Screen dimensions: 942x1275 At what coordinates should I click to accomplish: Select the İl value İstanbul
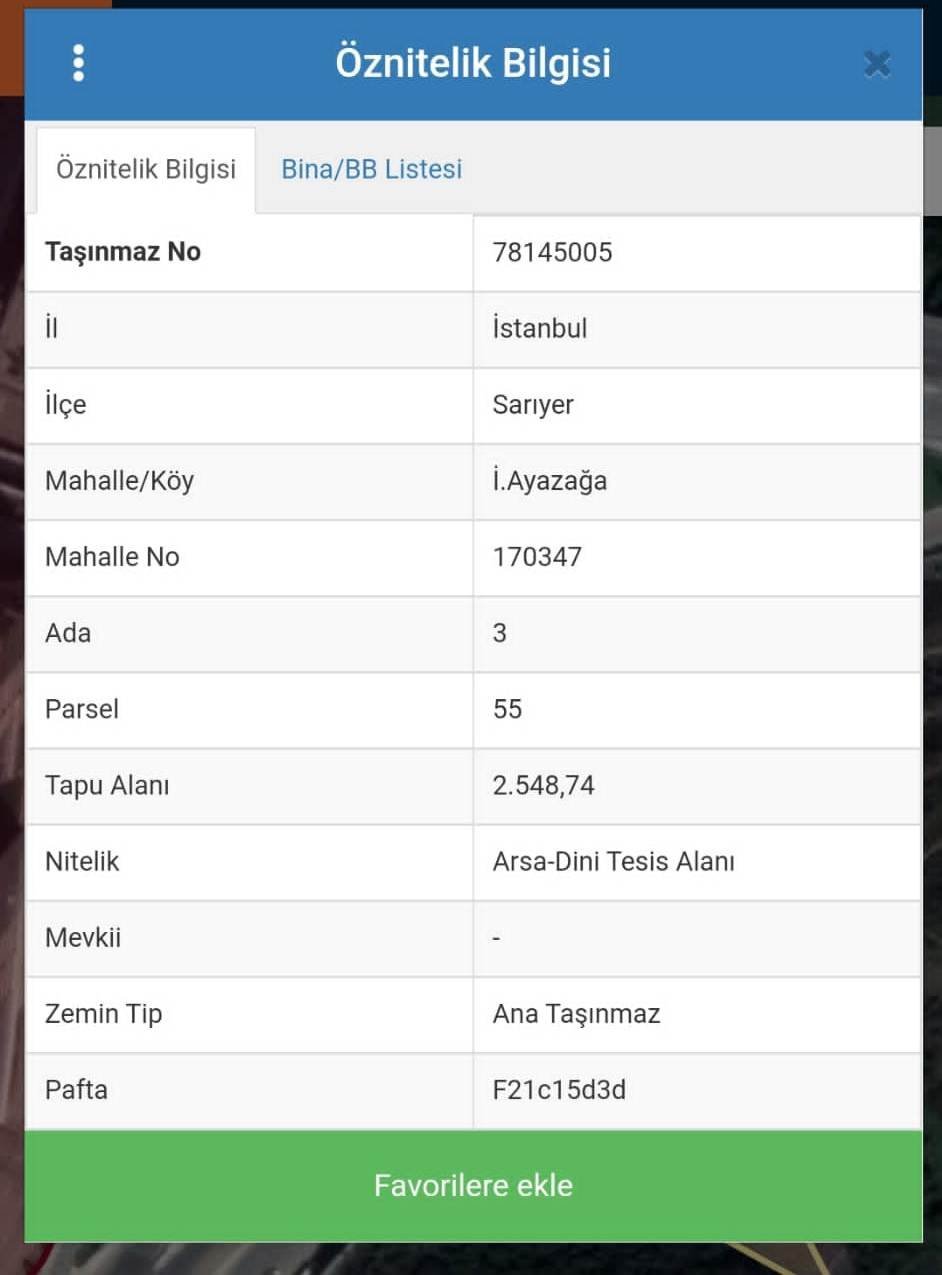(x=540, y=328)
